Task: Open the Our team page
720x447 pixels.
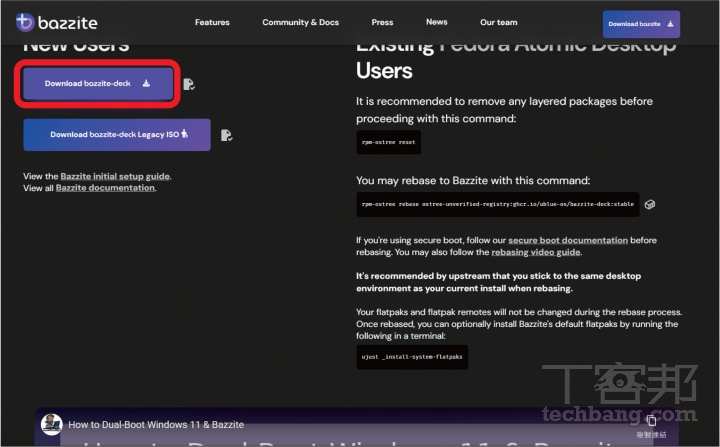Action: 499,22
